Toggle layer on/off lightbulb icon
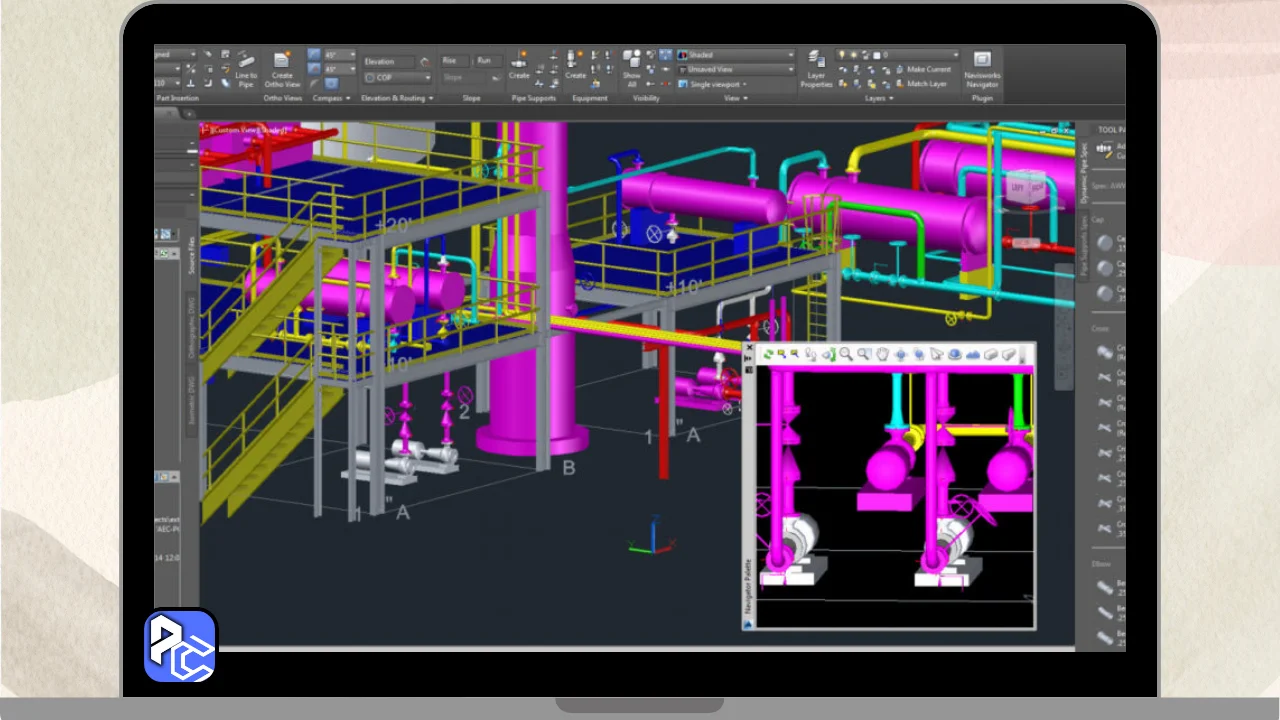 (842, 55)
